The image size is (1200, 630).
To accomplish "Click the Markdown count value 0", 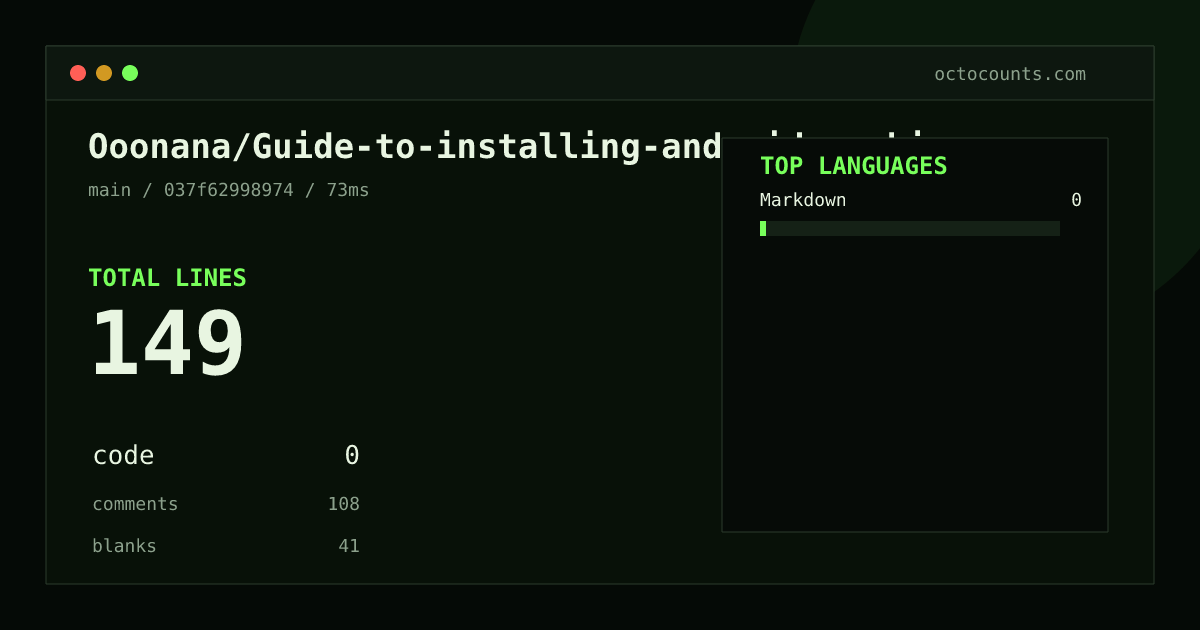I will (x=1076, y=200).
